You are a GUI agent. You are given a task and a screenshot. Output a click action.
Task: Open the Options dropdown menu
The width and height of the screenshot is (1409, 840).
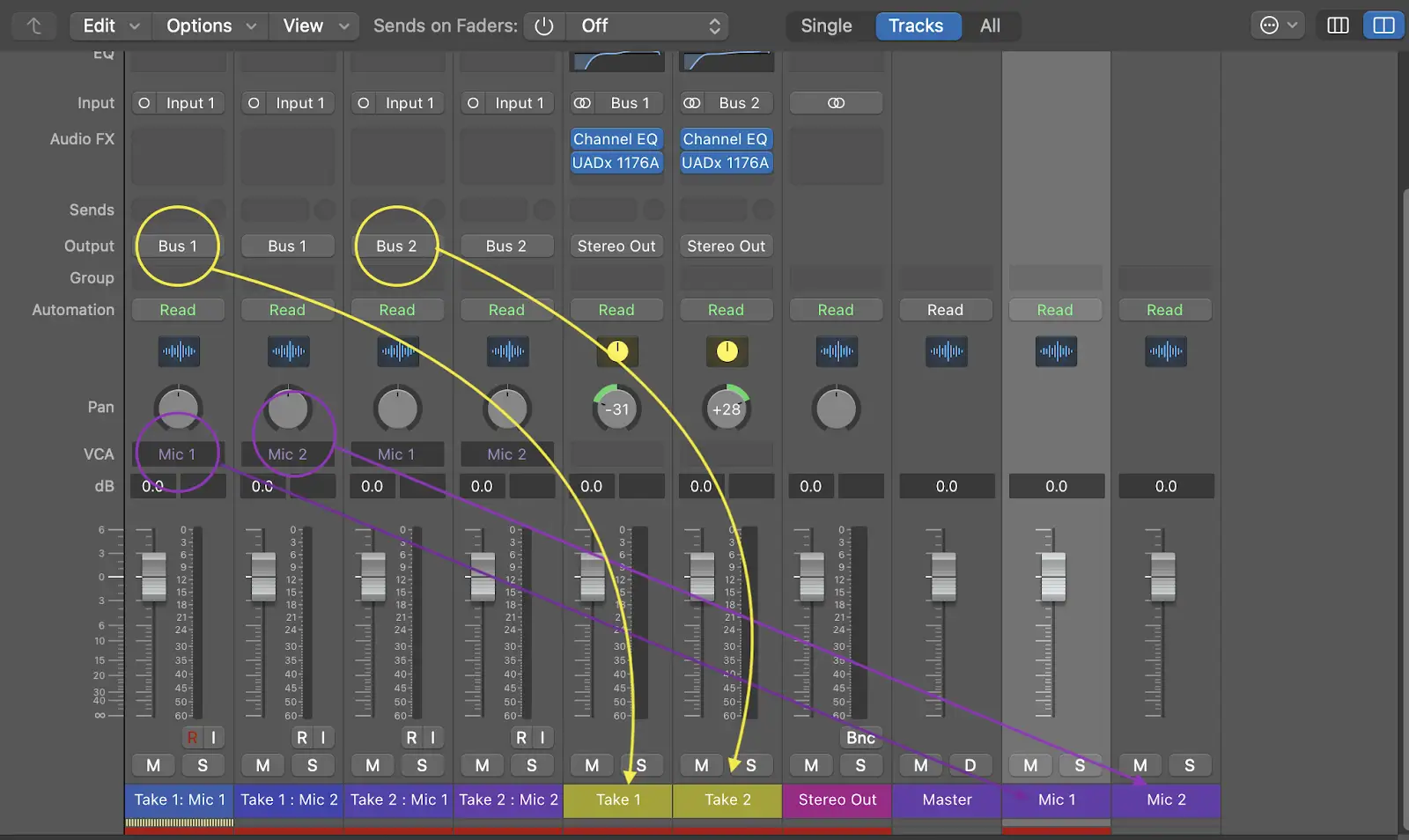coord(210,26)
